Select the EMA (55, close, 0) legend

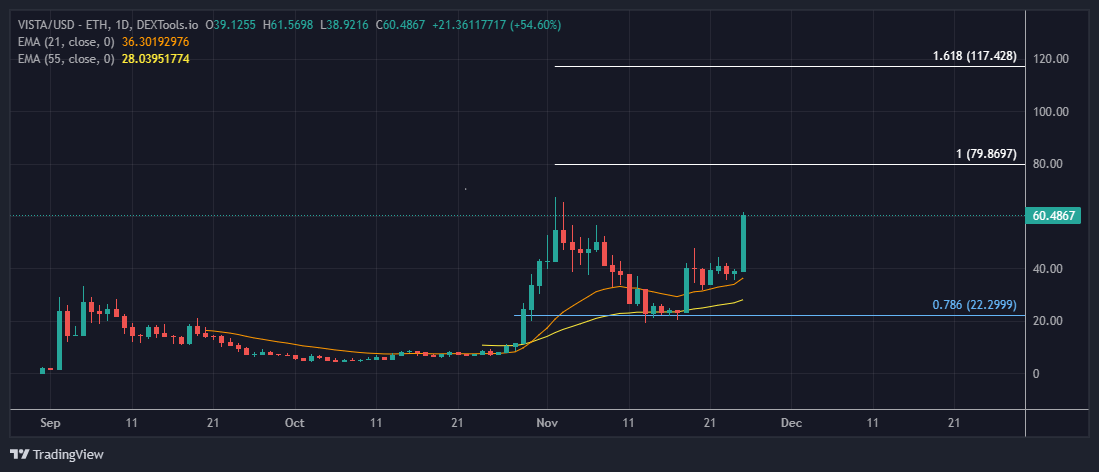pos(66,59)
